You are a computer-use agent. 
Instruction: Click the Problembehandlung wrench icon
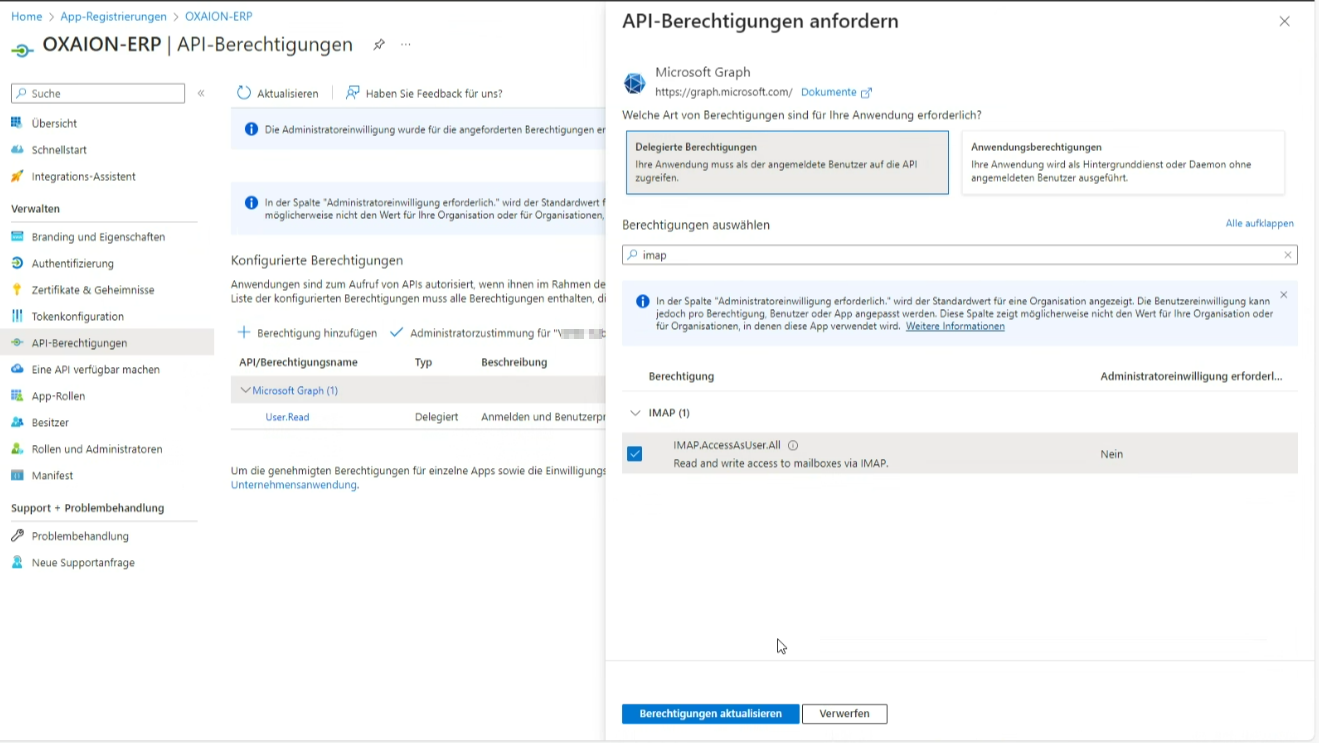[x=17, y=536]
